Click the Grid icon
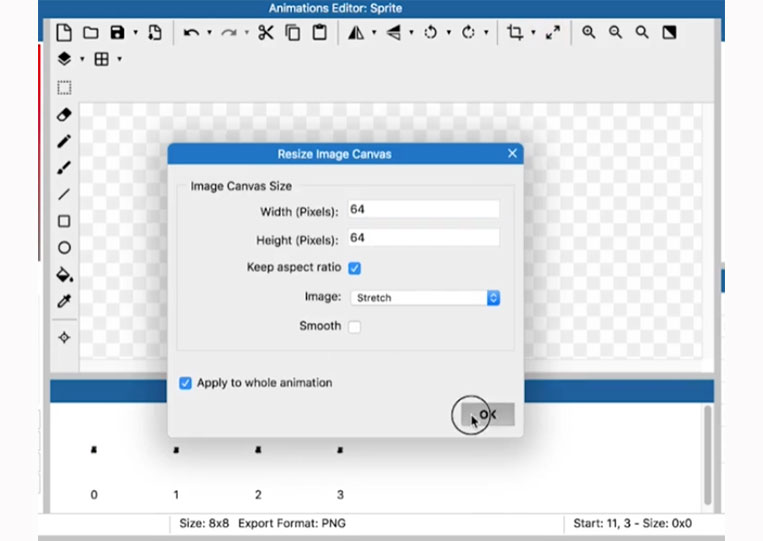 pos(102,59)
